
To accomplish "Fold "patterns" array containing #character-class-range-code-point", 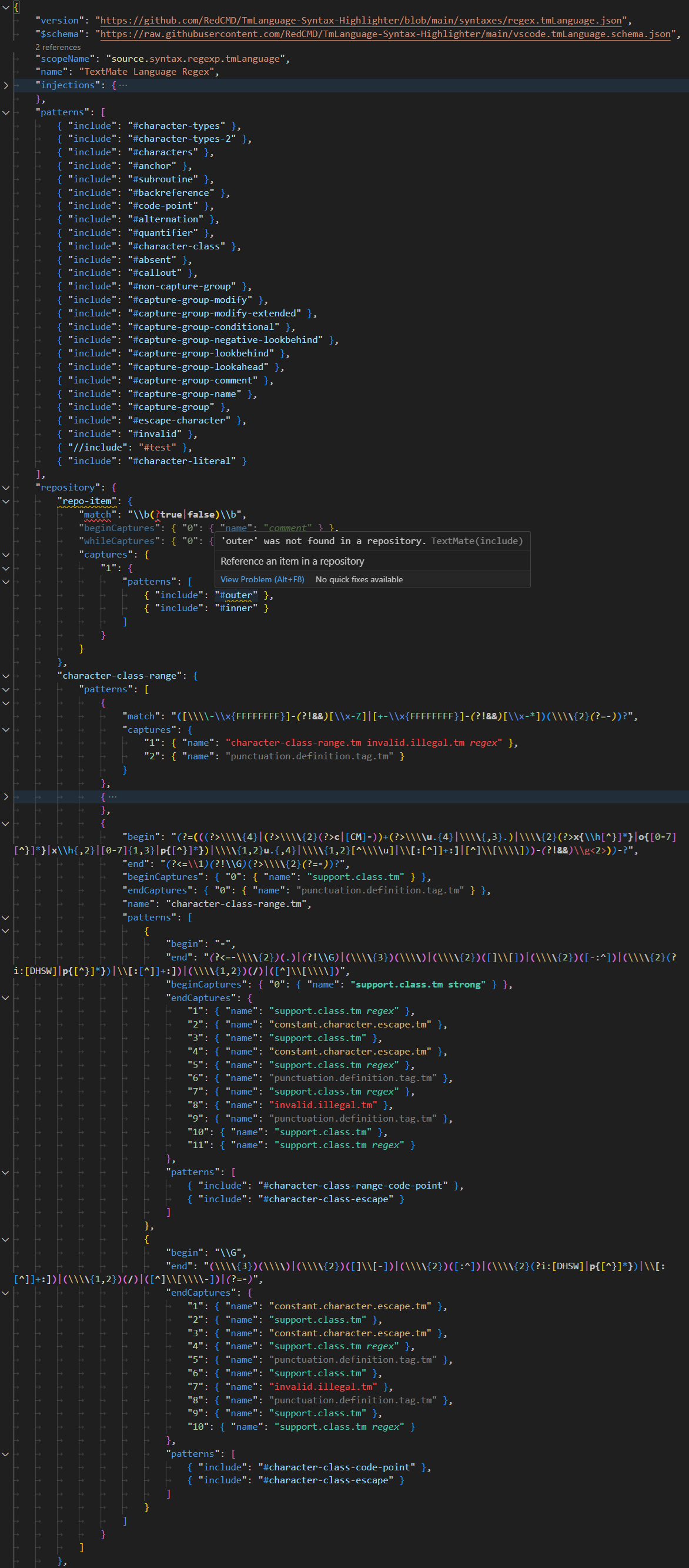I will click(6, 1172).
